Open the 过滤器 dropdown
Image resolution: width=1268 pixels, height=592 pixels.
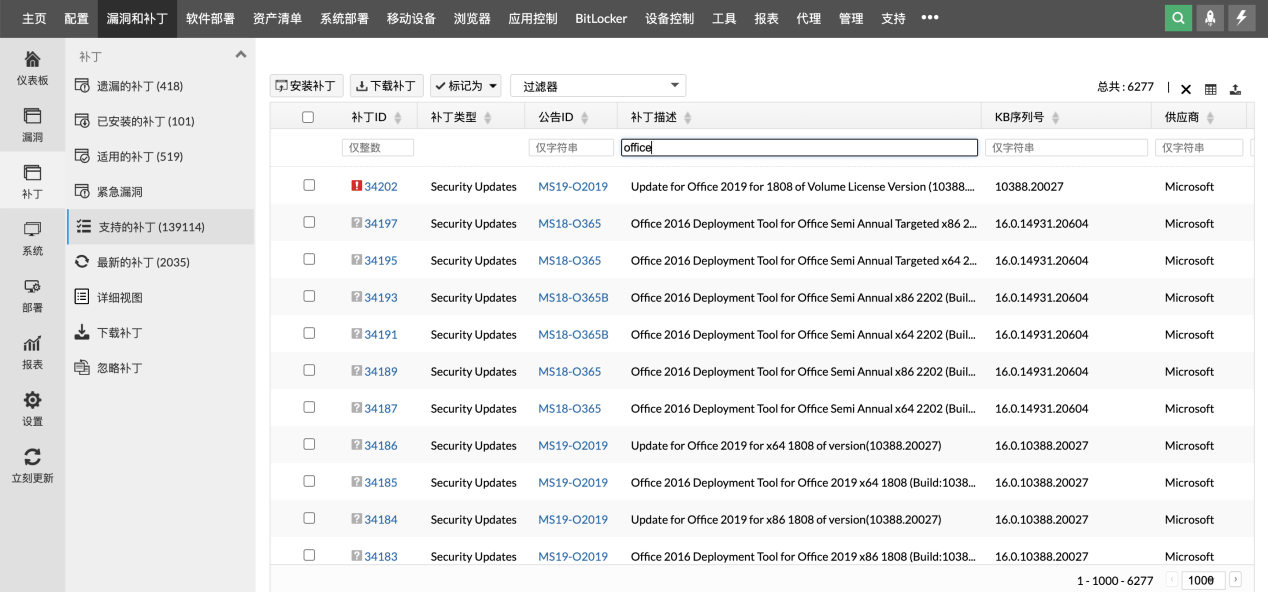click(x=597, y=85)
